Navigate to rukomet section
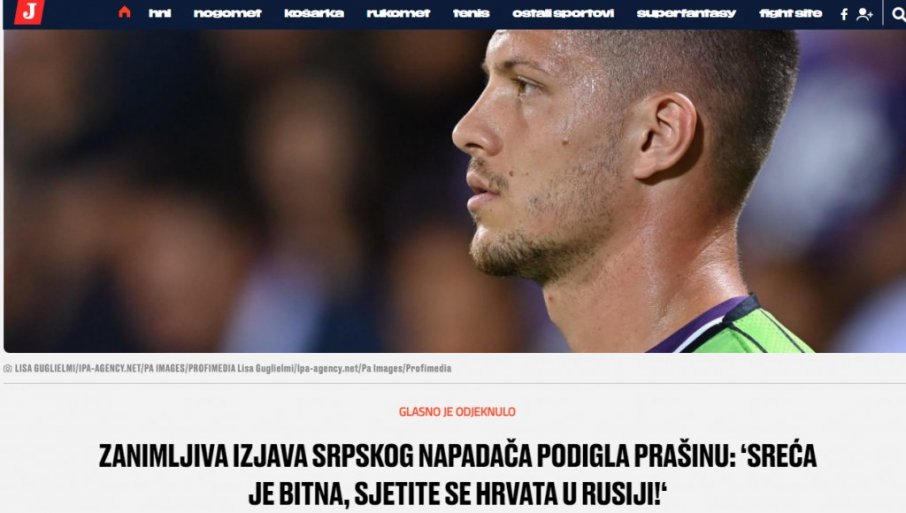The width and height of the screenshot is (906, 513). (398, 13)
